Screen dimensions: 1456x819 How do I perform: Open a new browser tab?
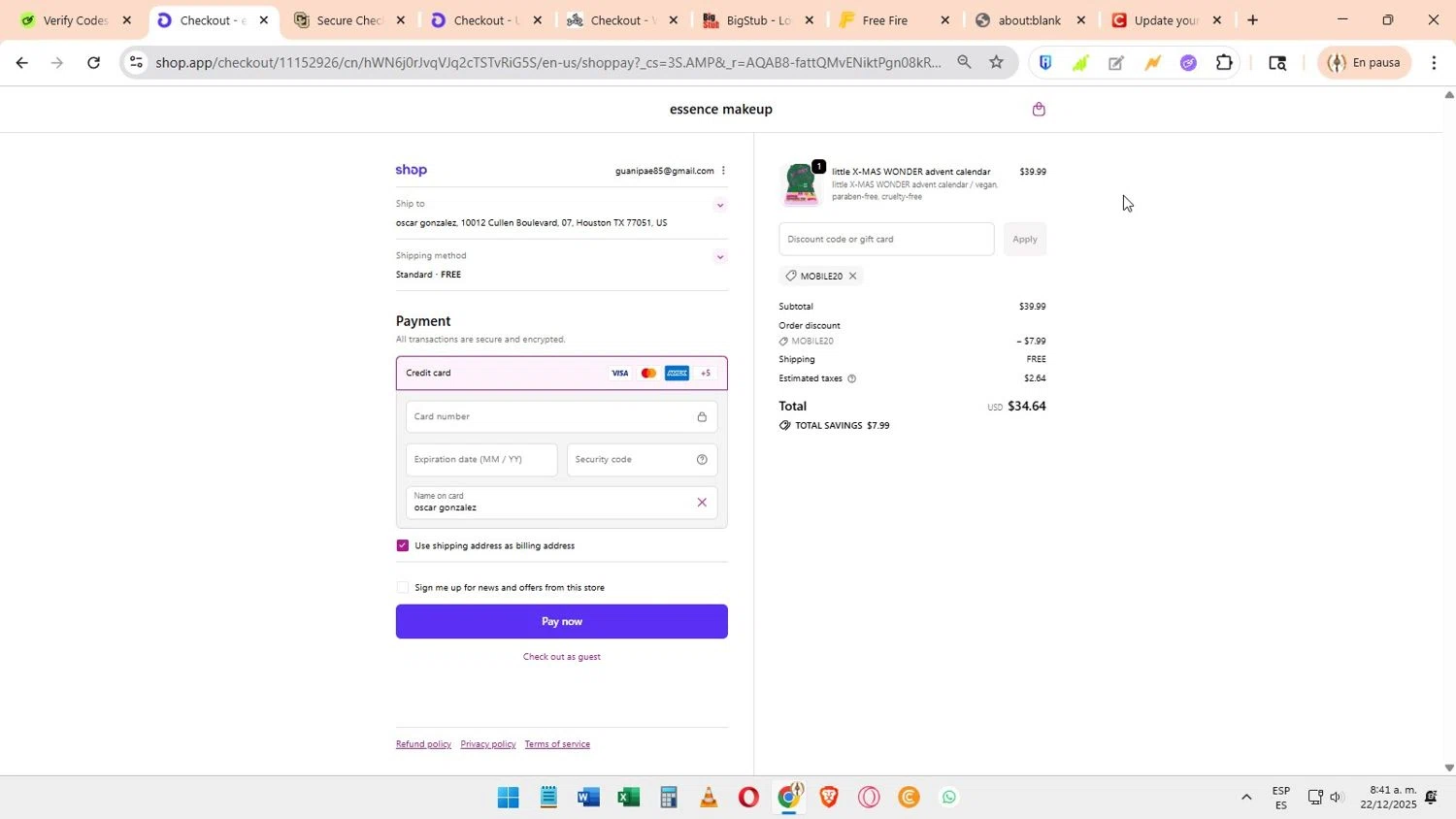coord(1253,20)
